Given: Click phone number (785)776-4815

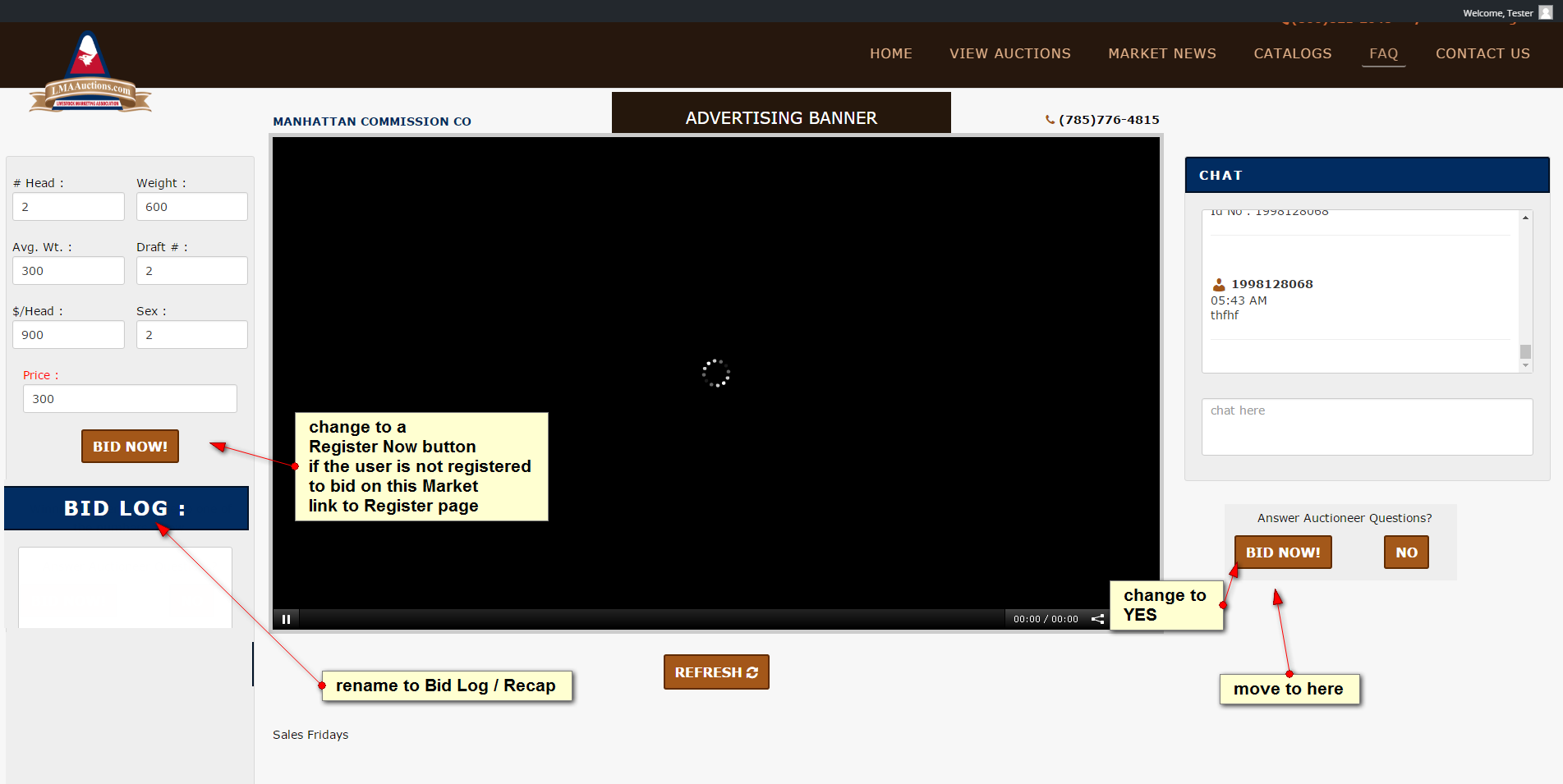Looking at the screenshot, I should 1109,120.
